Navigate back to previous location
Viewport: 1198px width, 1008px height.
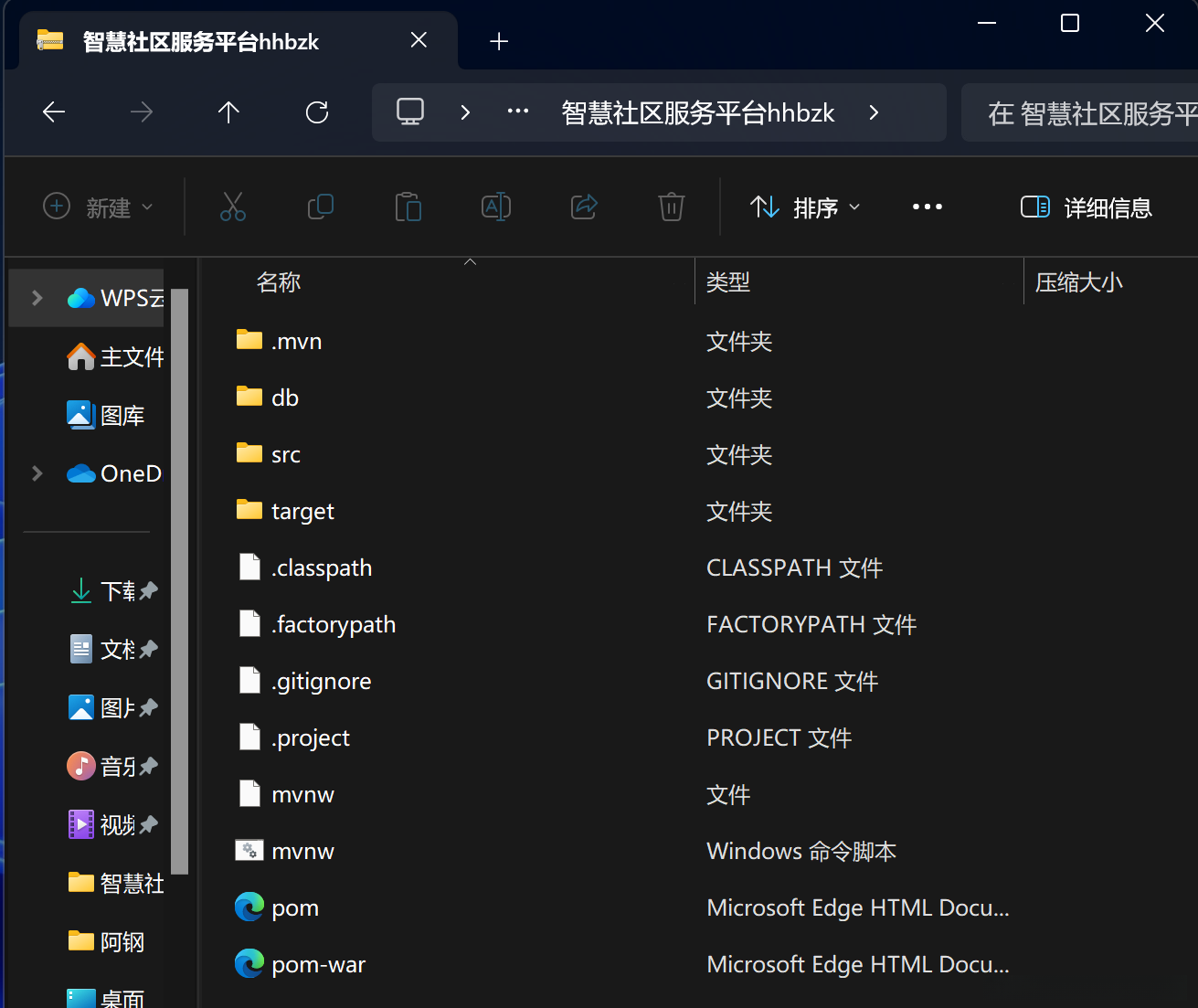point(54,112)
